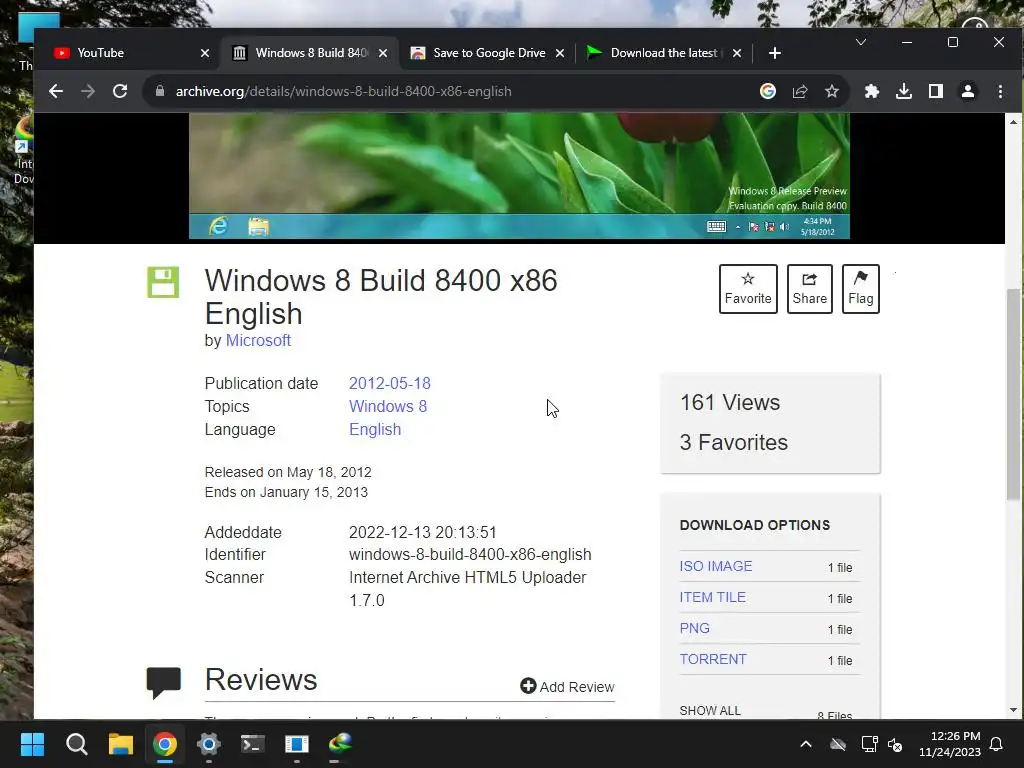Click the scrollbar up arrow
This screenshot has height=768, width=1024.
tap(1013, 122)
